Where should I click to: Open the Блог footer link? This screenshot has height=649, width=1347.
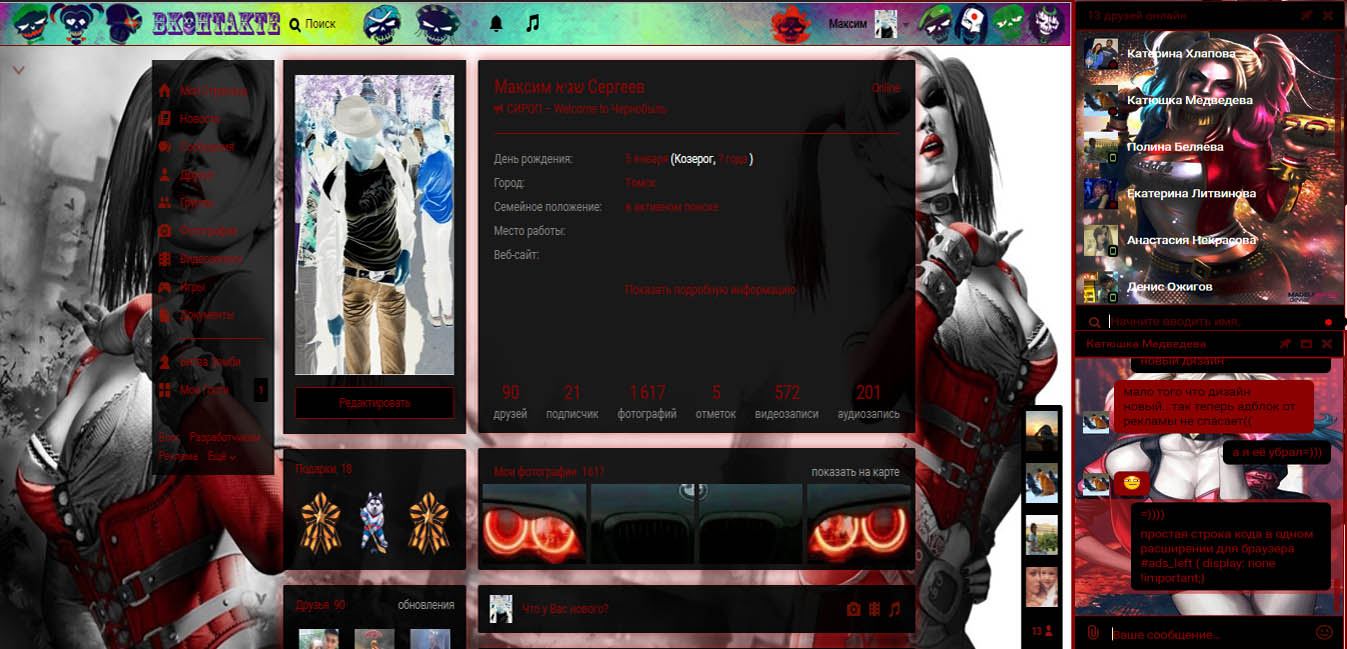pos(169,438)
